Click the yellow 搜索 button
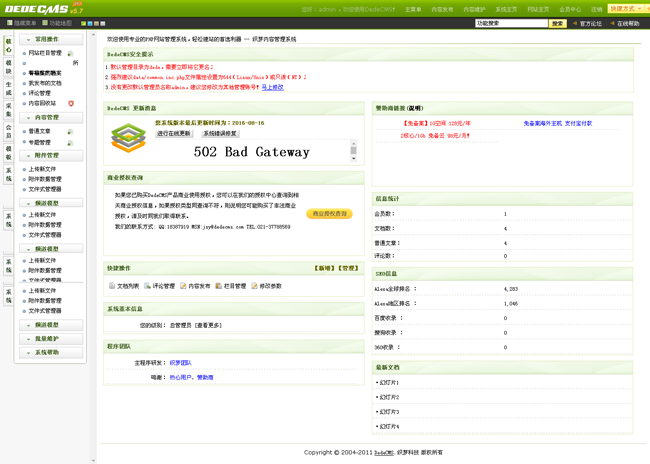 click(558, 24)
